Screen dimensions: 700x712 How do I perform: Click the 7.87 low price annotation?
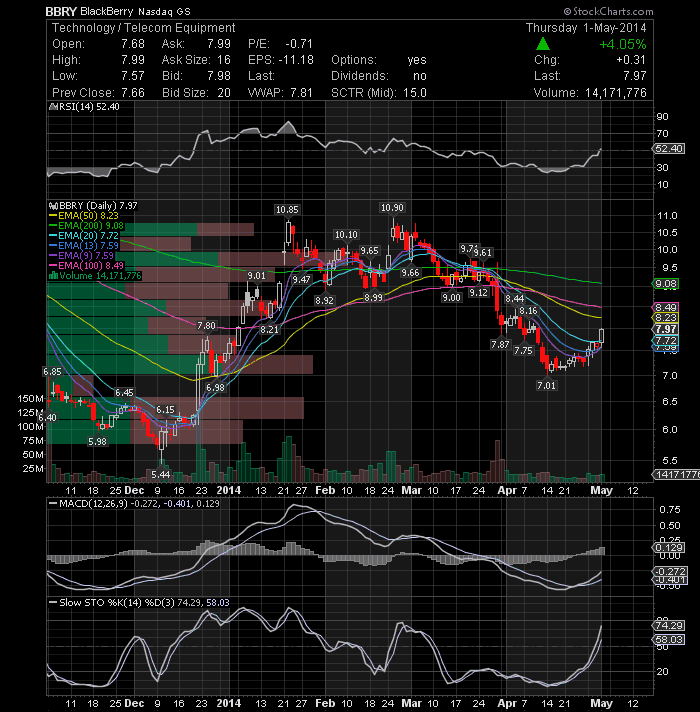[x=500, y=344]
